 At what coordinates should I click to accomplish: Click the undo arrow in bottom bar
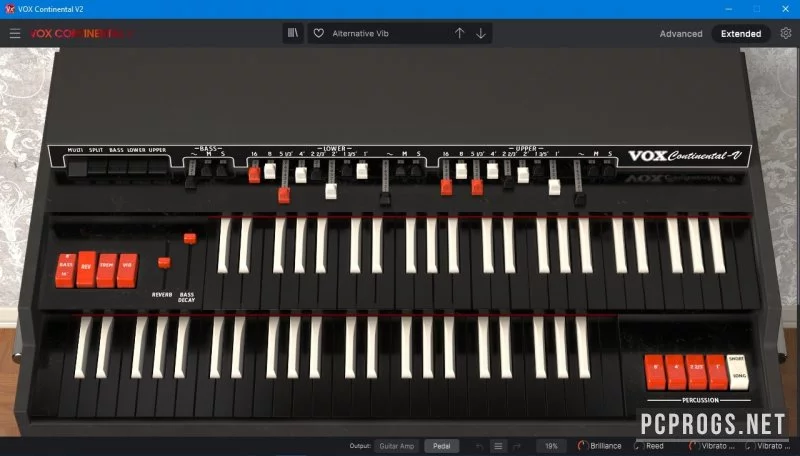(x=479, y=446)
